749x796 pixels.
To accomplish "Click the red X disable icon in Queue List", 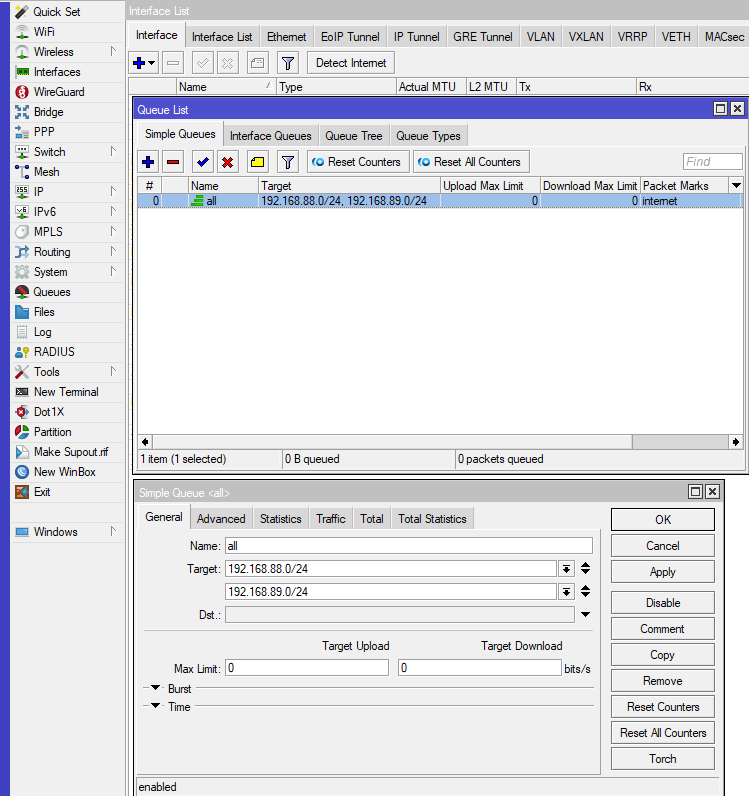I will (228, 162).
